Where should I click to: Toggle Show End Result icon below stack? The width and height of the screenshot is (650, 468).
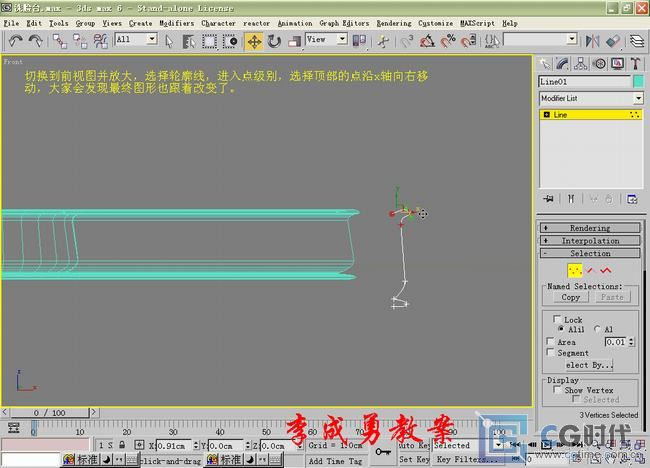coord(571,199)
